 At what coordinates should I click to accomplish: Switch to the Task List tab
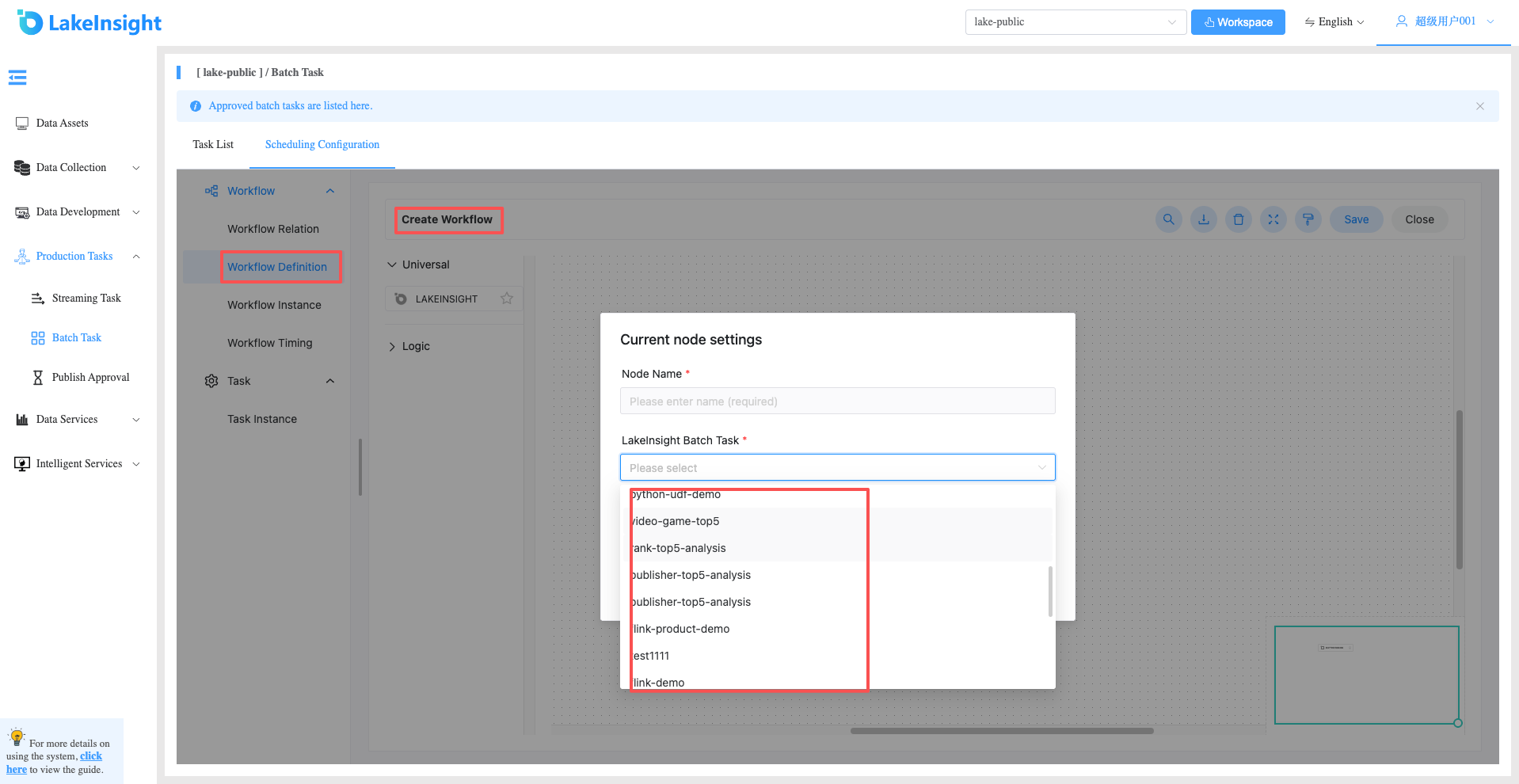213,144
